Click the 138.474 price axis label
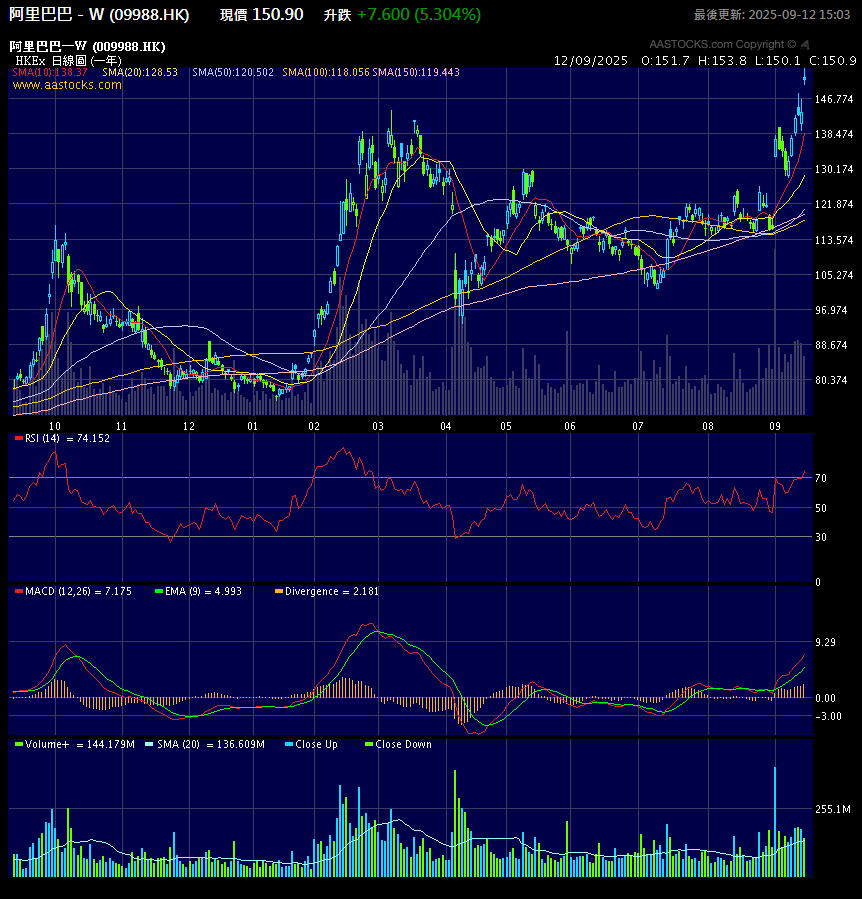 click(x=834, y=134)
